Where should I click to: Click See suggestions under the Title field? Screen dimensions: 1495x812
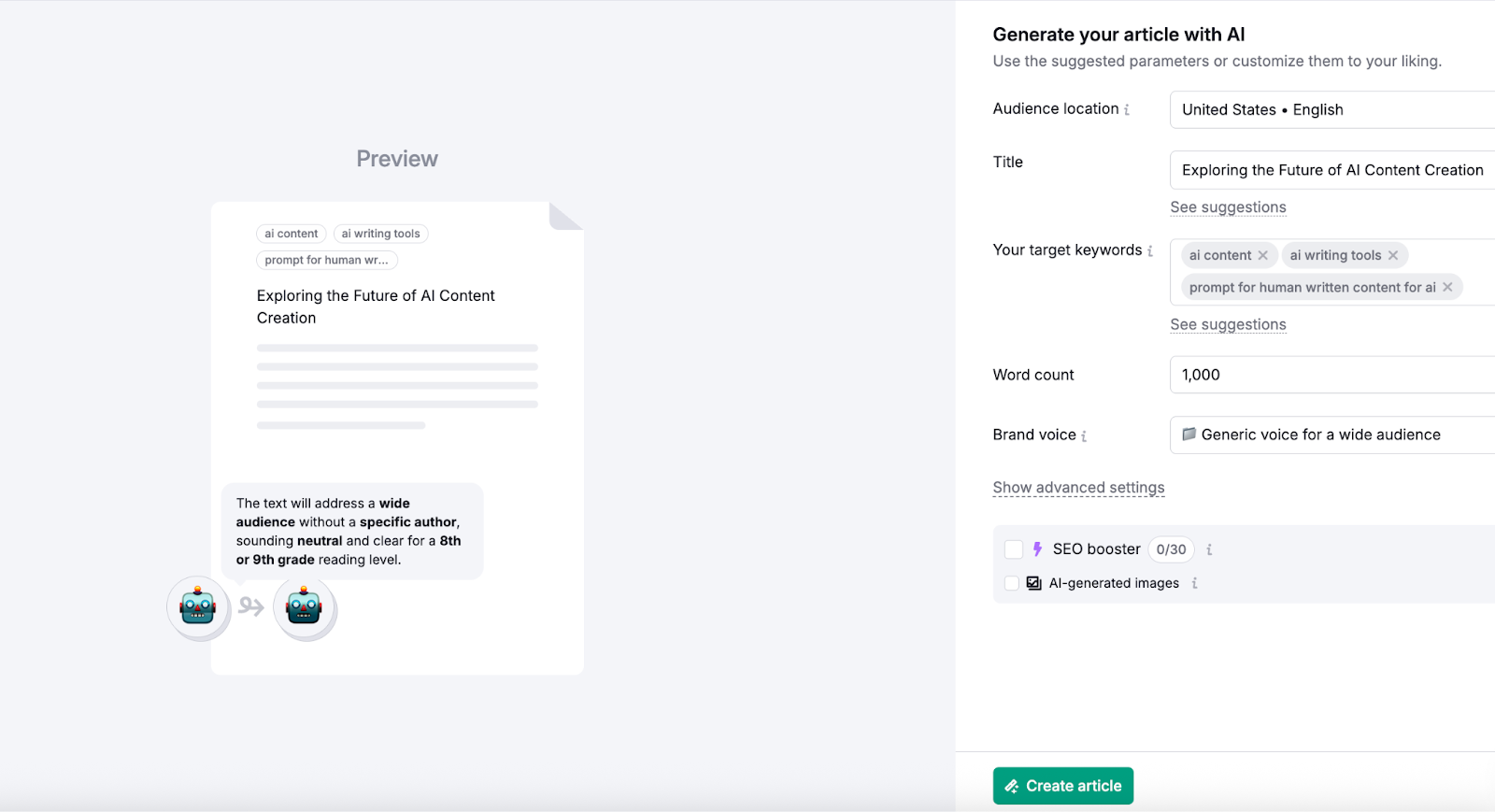[x=1228, y=207]
